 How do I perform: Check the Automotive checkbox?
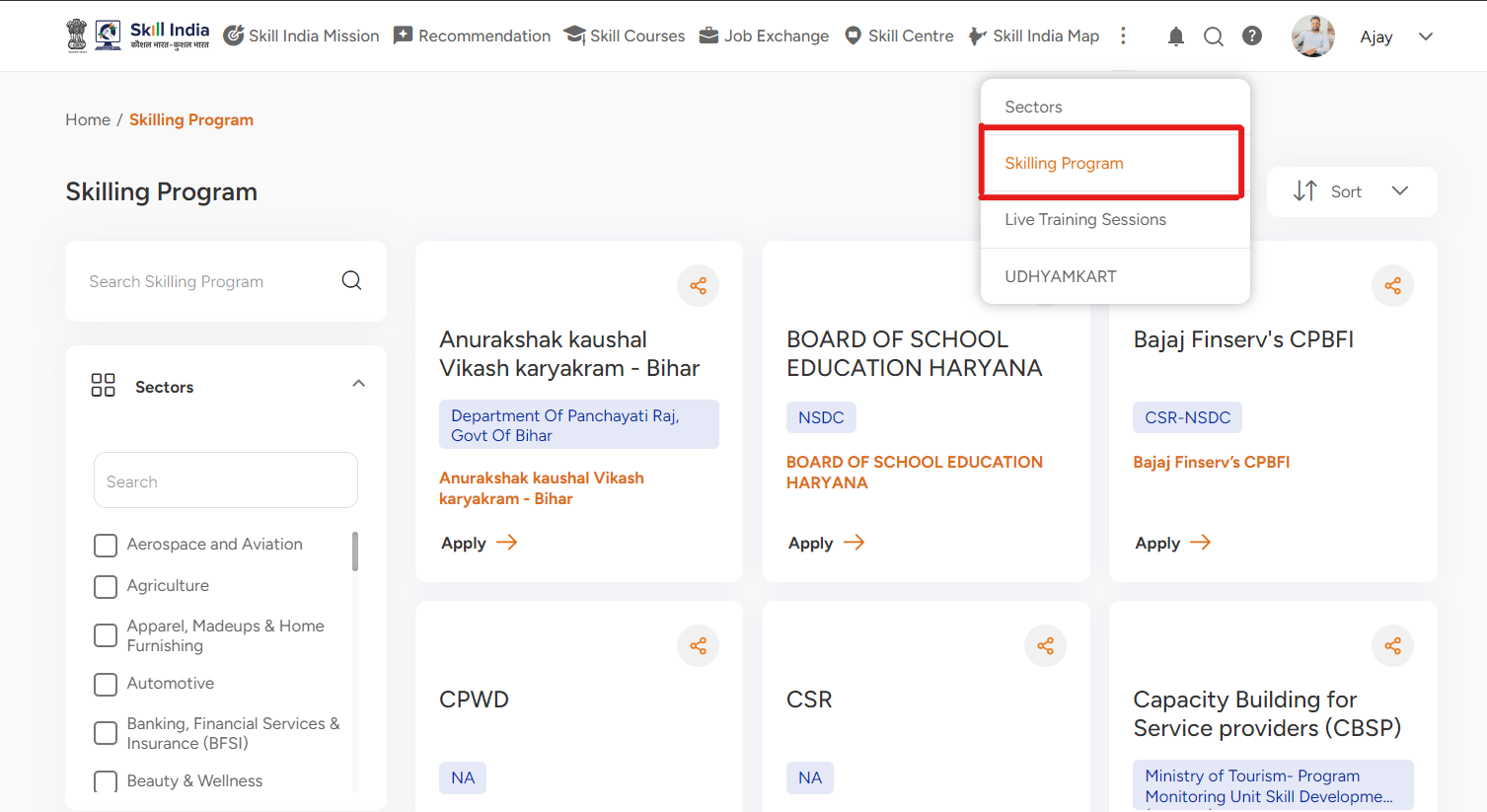106,685
